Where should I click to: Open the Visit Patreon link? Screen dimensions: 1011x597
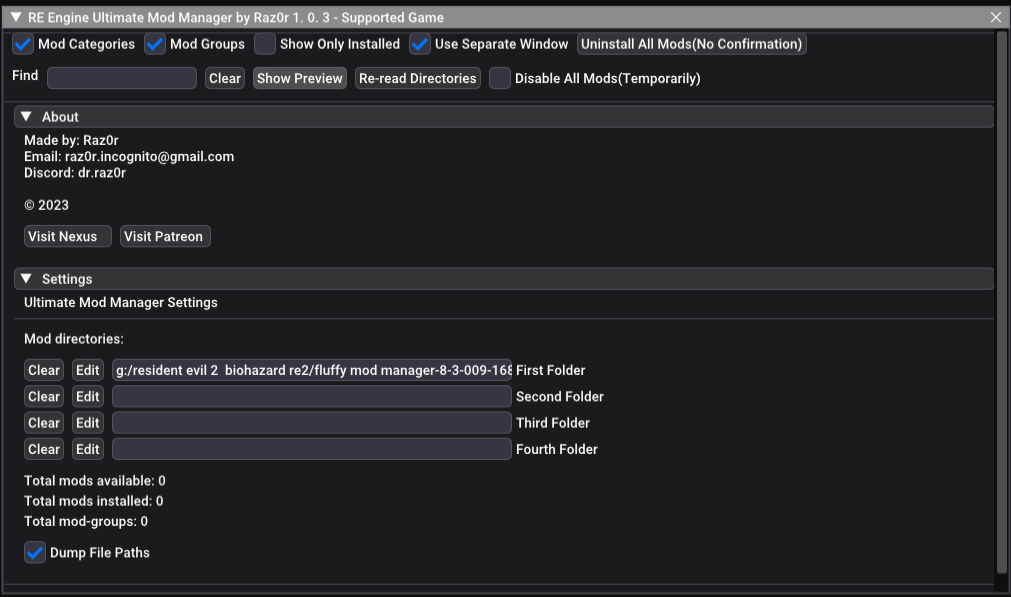(x=165, y=236)
